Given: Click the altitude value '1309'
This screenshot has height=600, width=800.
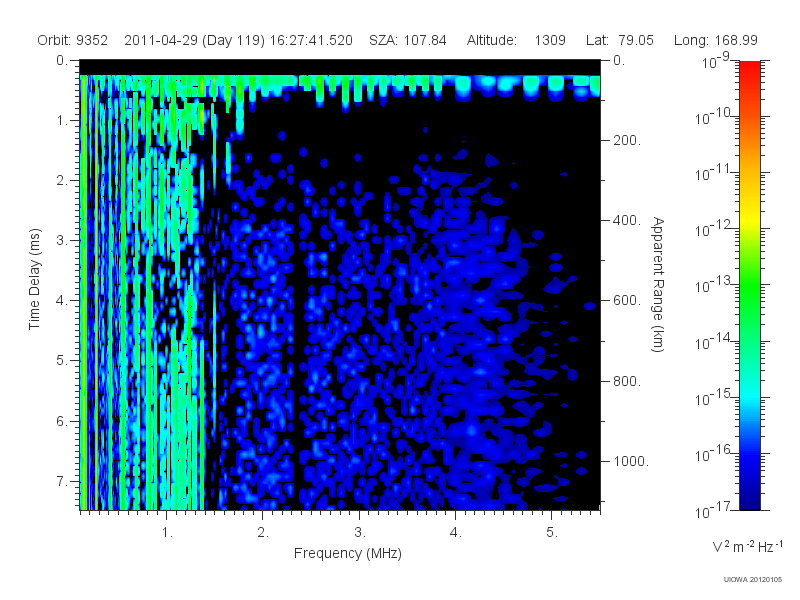Looking at the screenshot, I should pos(550,40).
